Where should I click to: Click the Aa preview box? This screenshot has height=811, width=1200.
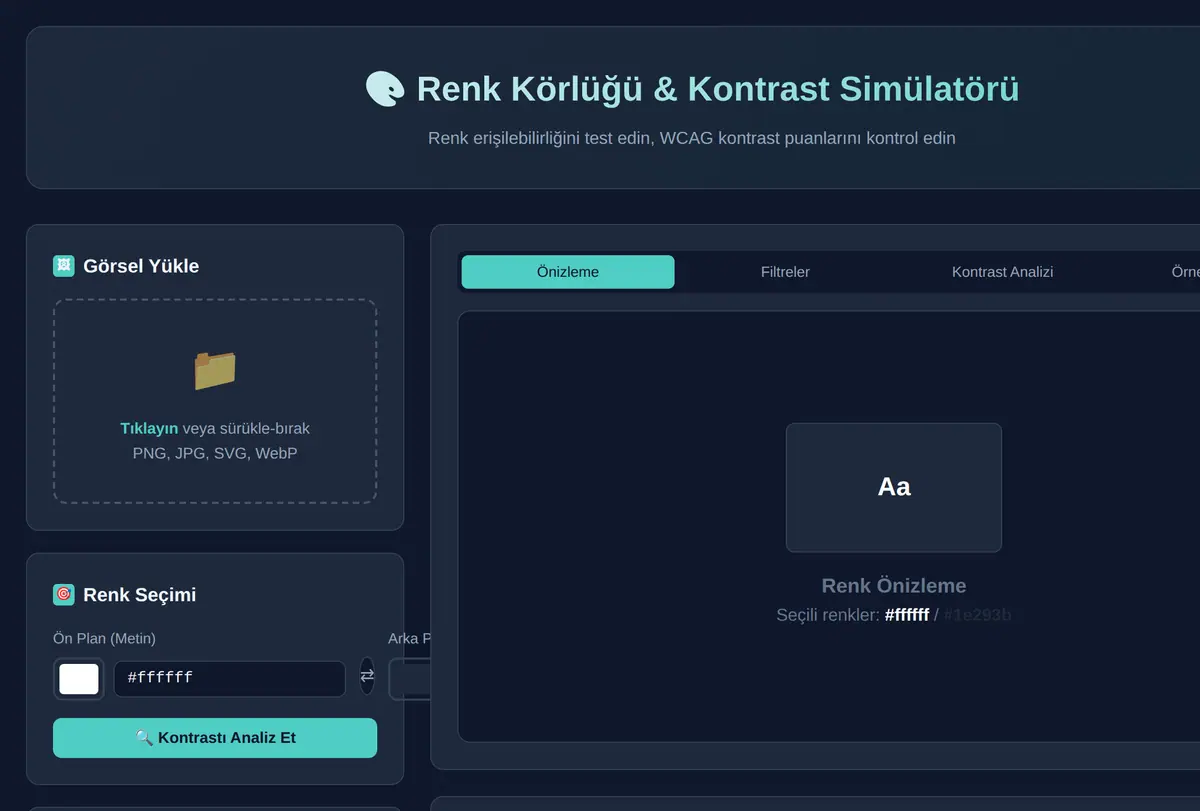coord(894,488)
